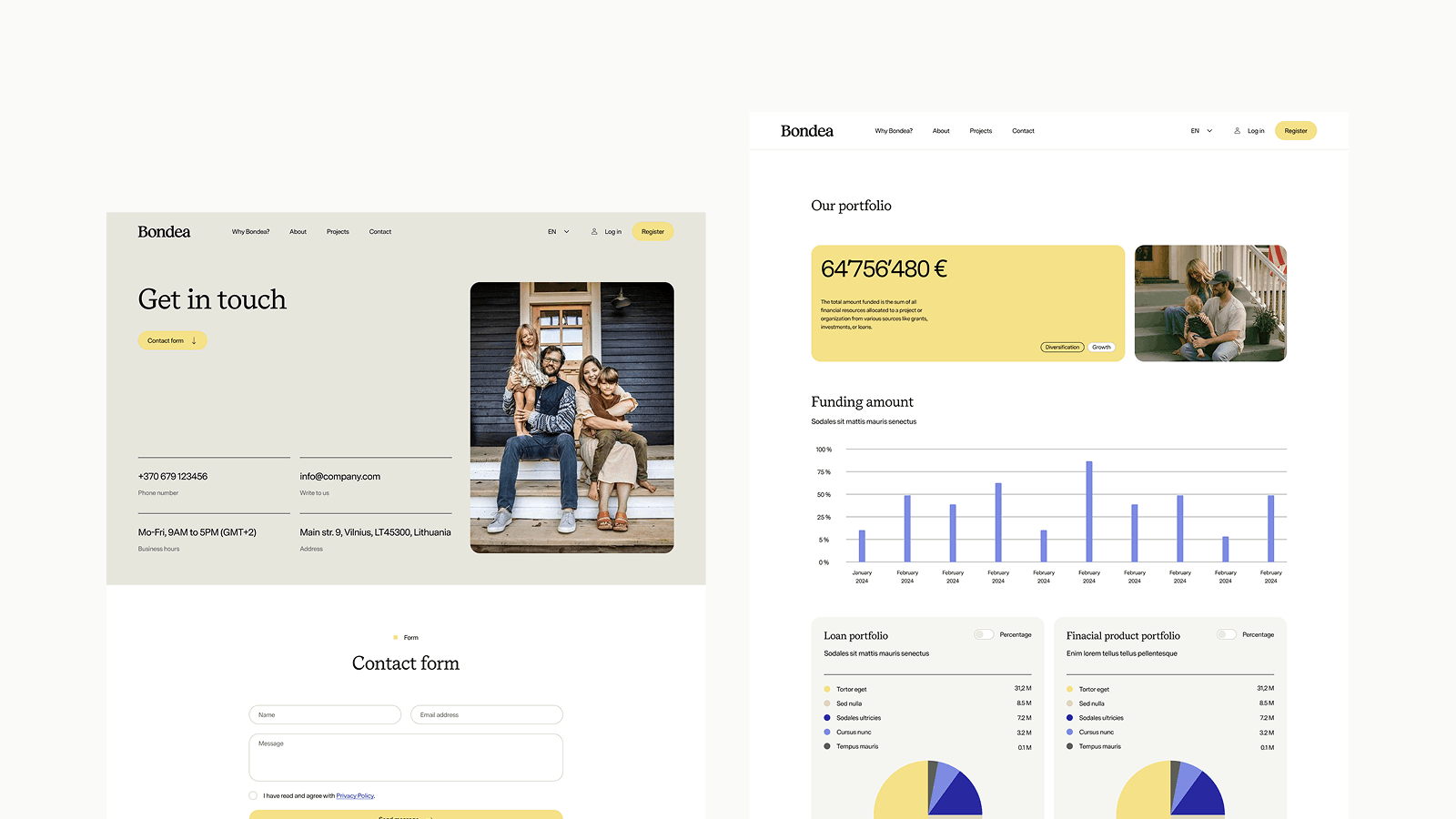Click the Tempus mauris row in the Loan portfolio card

tap(927, 746)
